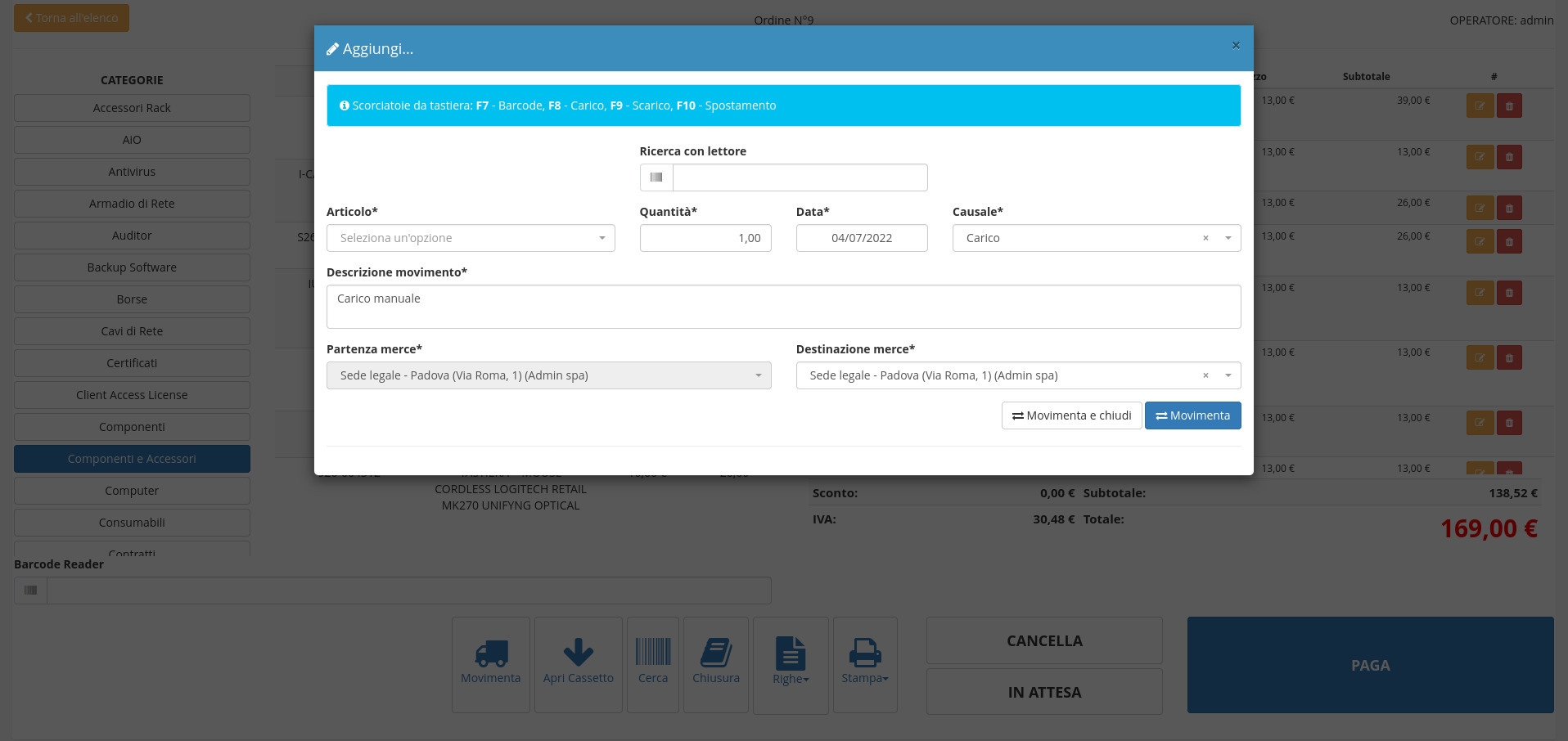Expand the Causale dropdown

(1228, 238)
